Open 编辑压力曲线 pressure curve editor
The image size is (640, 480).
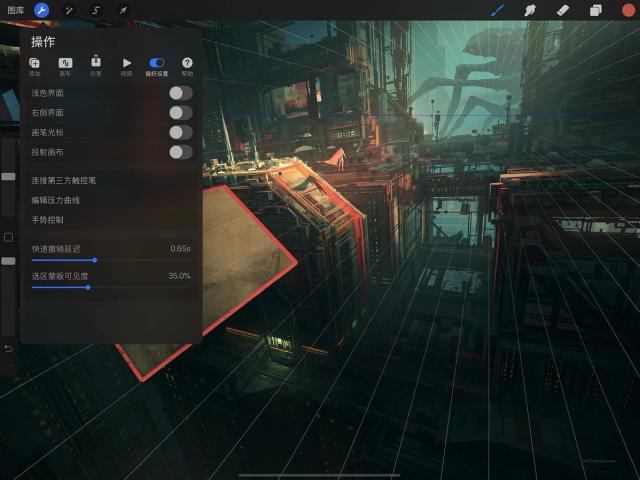(x=111, y=200)
